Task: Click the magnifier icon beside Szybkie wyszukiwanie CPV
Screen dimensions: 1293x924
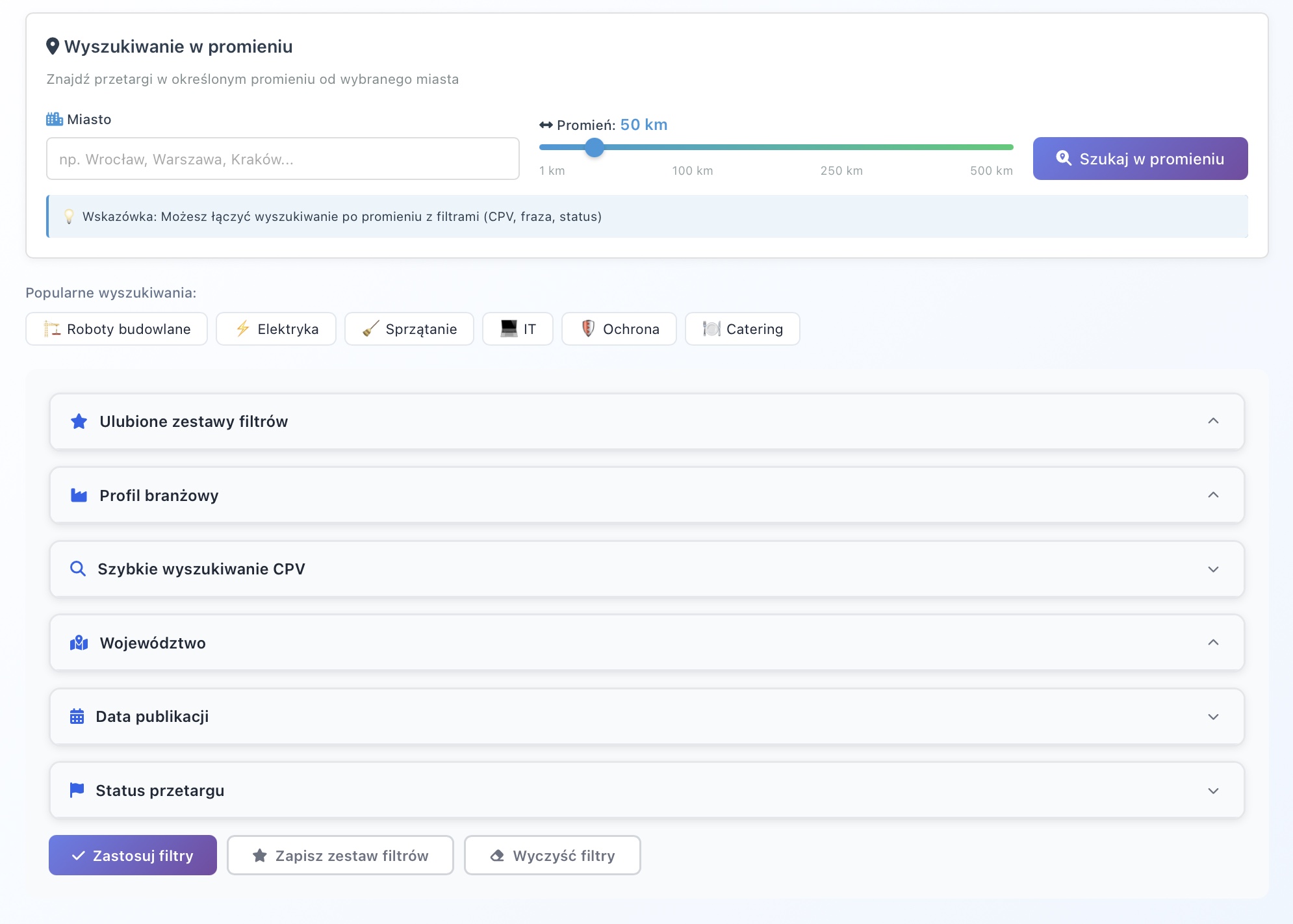Action: (x=78, y=569)
